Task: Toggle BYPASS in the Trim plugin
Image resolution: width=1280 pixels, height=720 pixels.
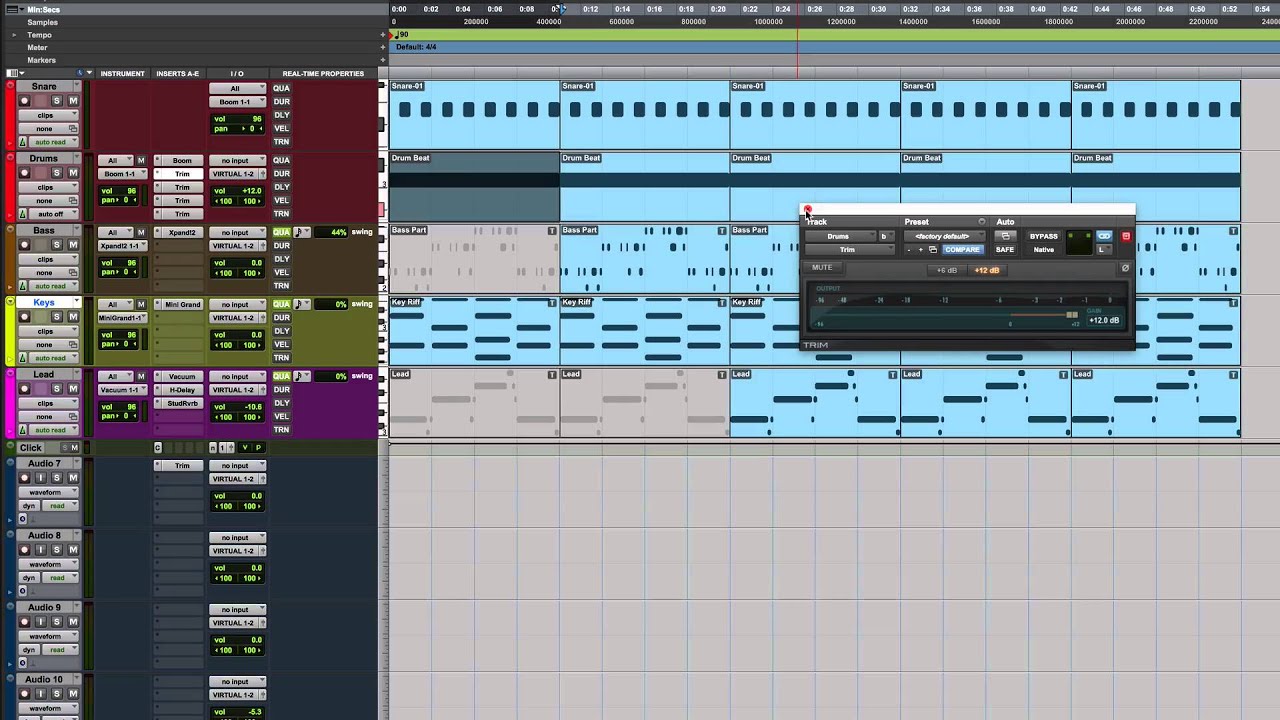Action: (1043, 237)
